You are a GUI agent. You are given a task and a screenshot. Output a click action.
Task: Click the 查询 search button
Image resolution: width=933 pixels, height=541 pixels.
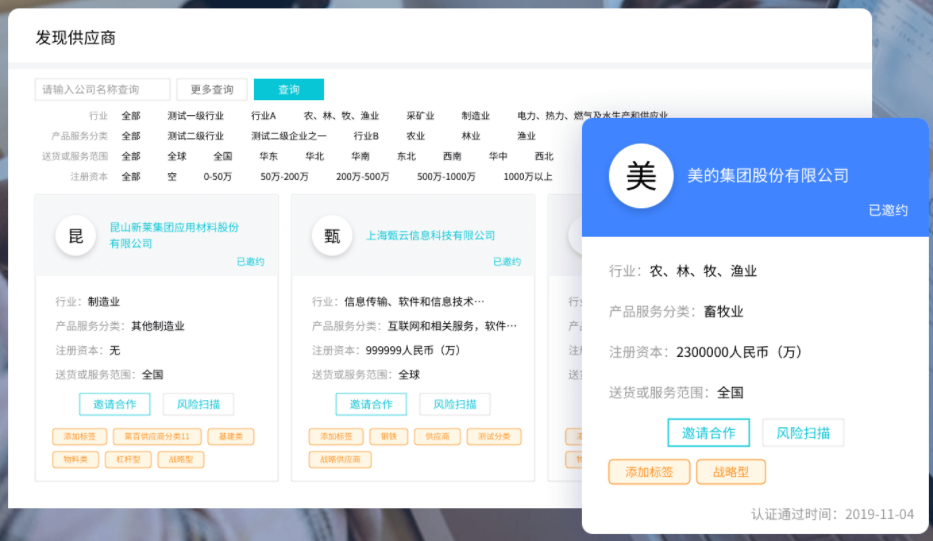pyautogui.click(x=289, y=89)
